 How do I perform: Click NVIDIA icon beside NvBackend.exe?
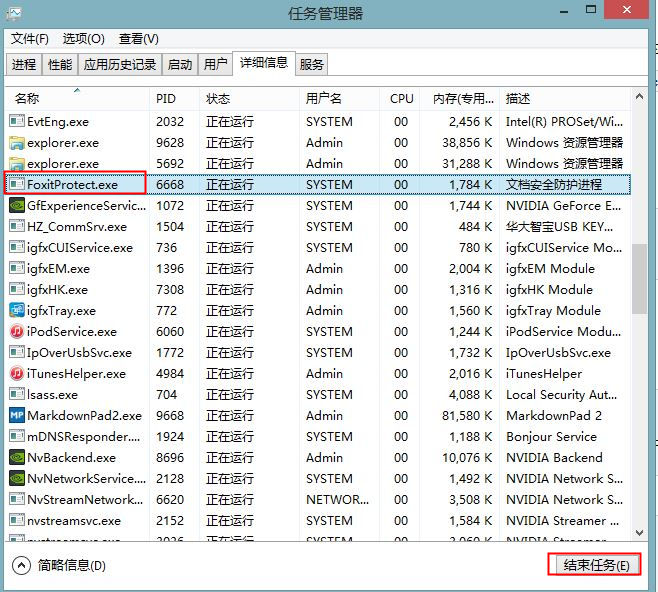tap(17, 457)
